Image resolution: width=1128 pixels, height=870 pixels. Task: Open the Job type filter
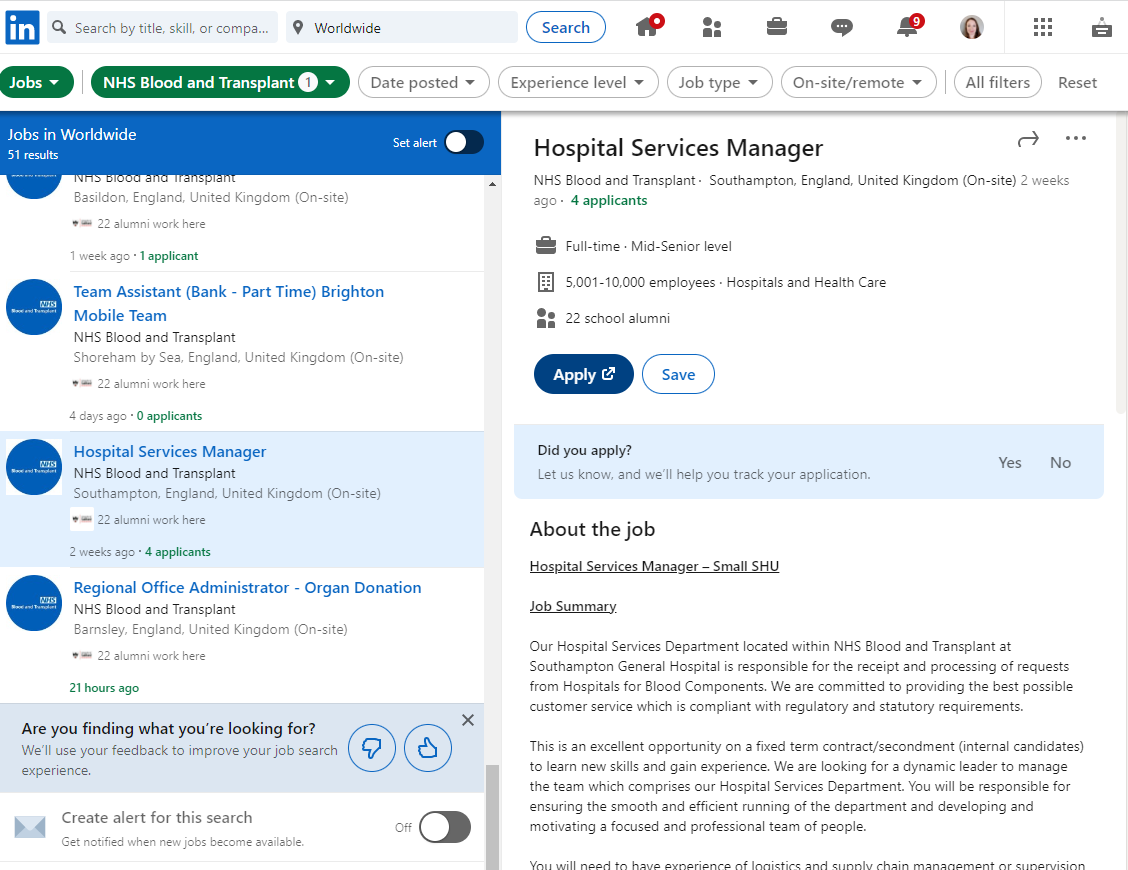(x=719, y=82)
